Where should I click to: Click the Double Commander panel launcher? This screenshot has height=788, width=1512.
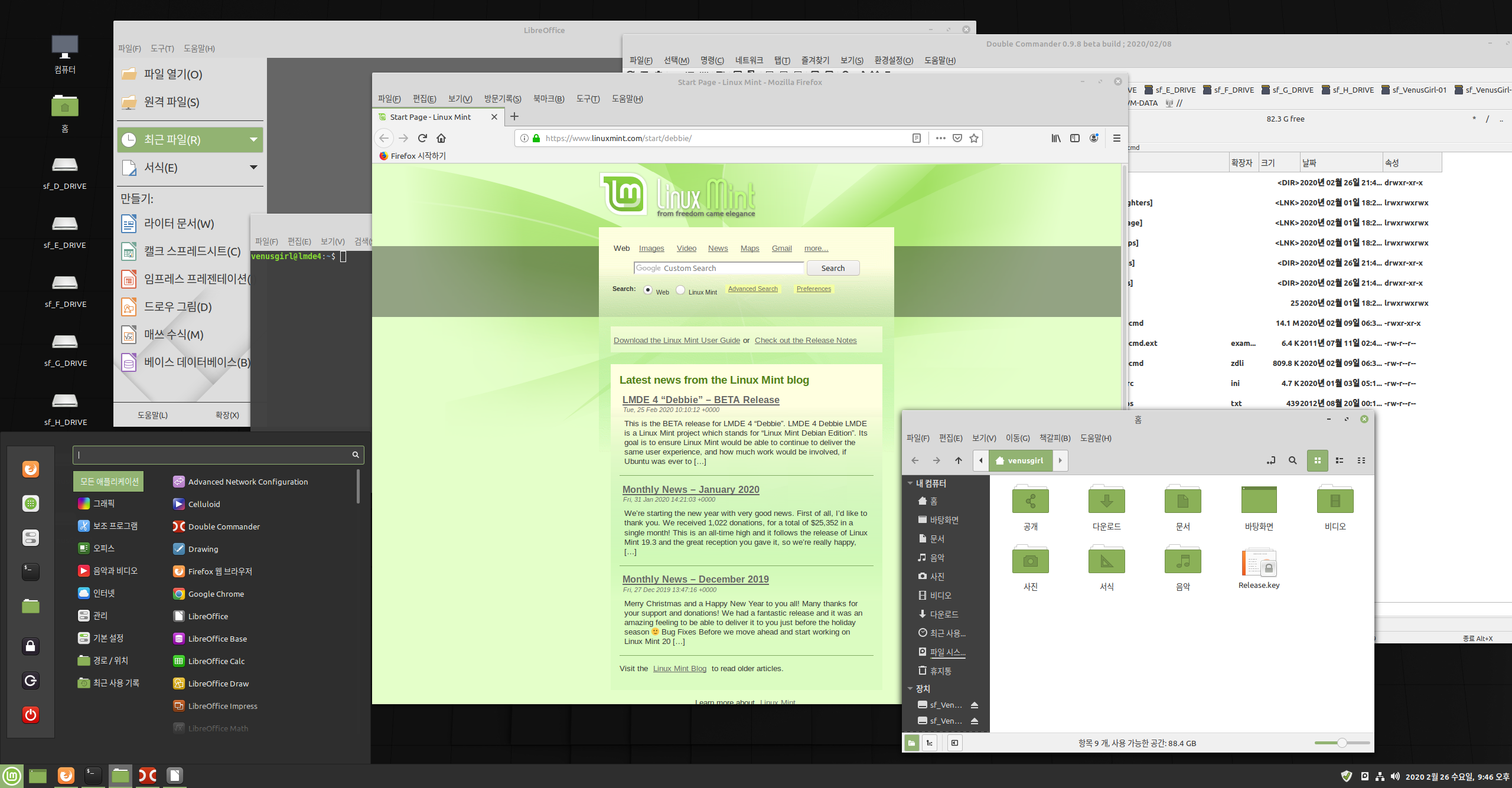click(148, 776)
